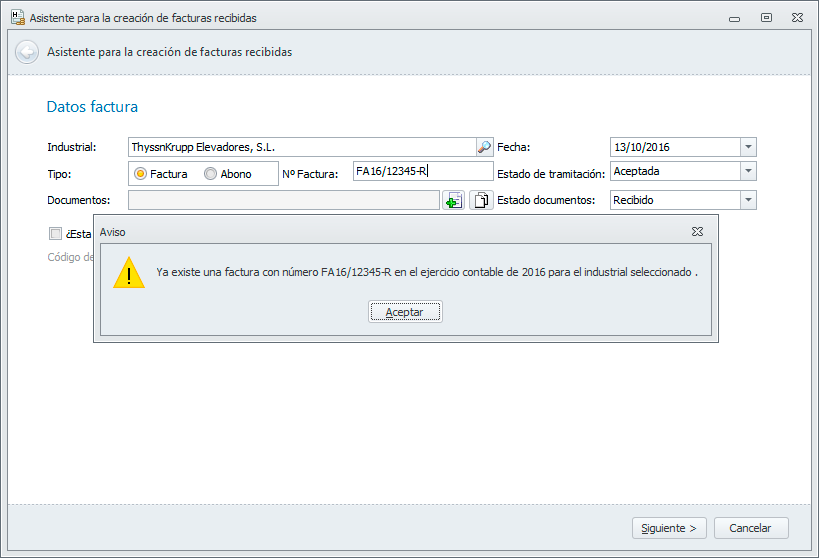
Task: Minimize the wizard window
Action: [x=734, y=18]
